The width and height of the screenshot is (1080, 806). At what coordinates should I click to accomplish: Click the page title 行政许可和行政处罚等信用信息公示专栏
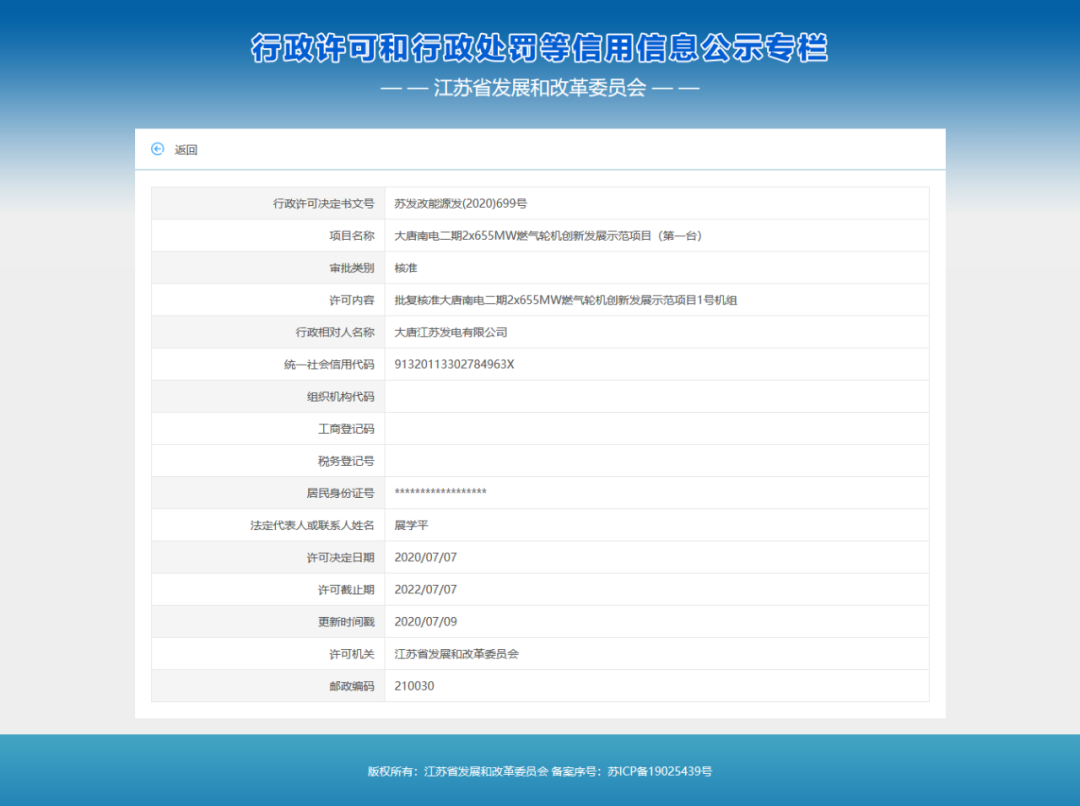[539, 47]
